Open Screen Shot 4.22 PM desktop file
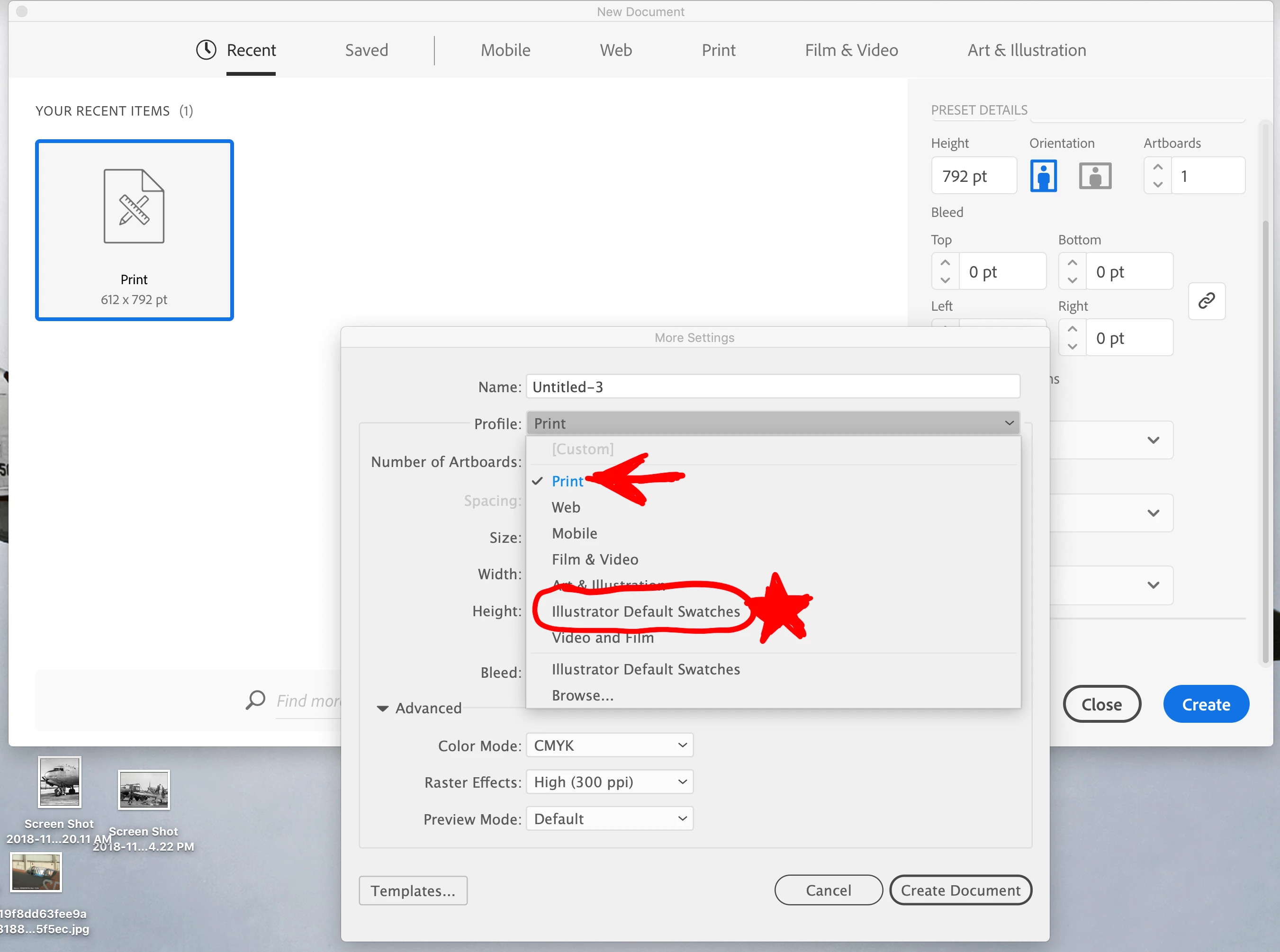 144,789
